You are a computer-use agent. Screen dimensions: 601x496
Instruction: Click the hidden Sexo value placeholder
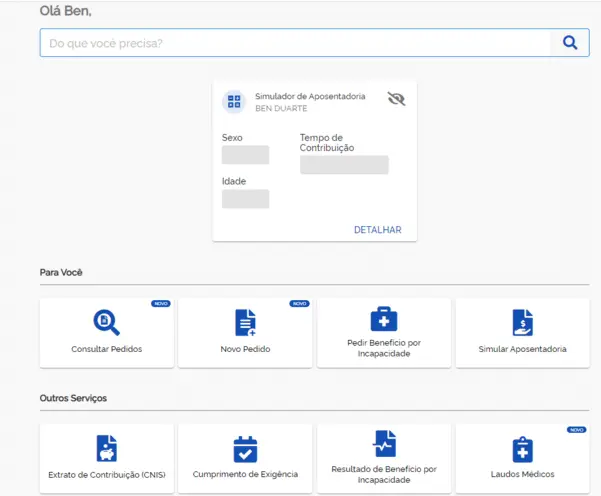(245, 155)
